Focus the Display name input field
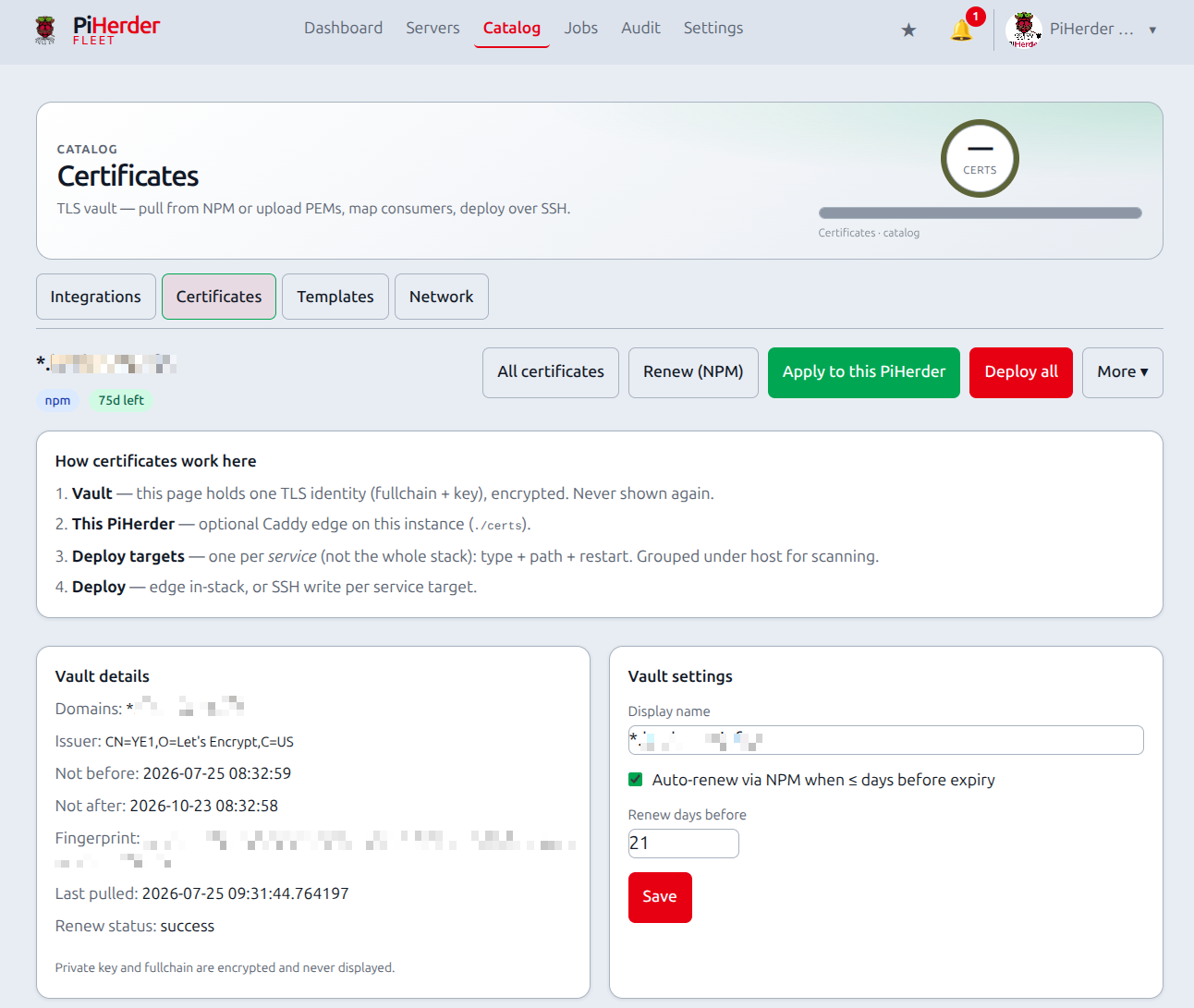The height and width of the screenshot is (1008, 1194). [886, 740]
